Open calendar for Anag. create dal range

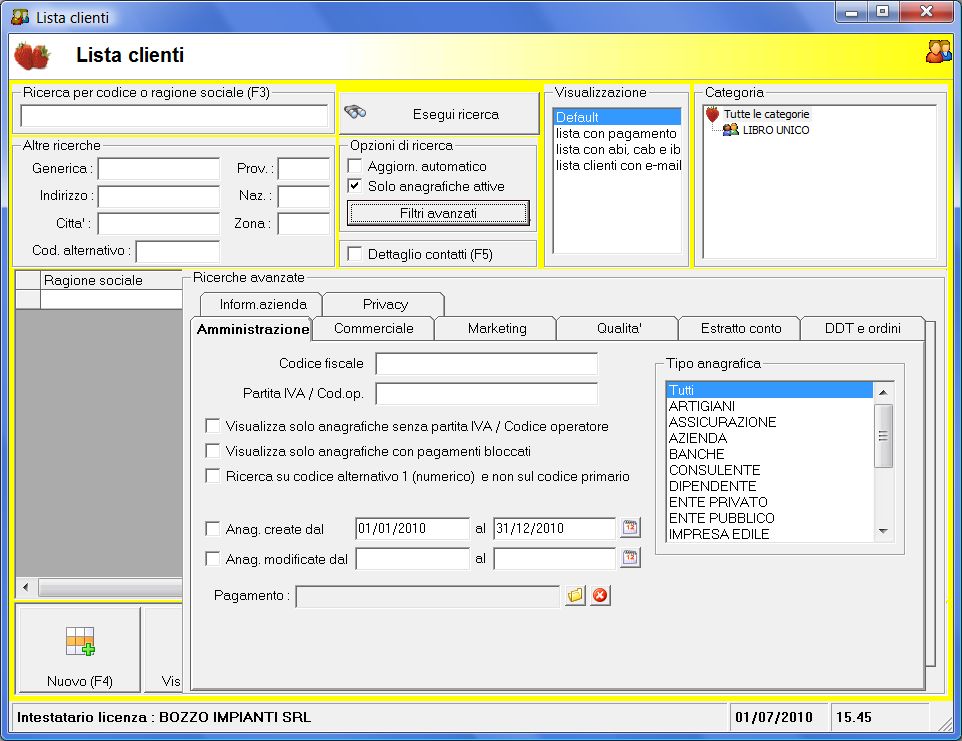[x=630, y=528]
